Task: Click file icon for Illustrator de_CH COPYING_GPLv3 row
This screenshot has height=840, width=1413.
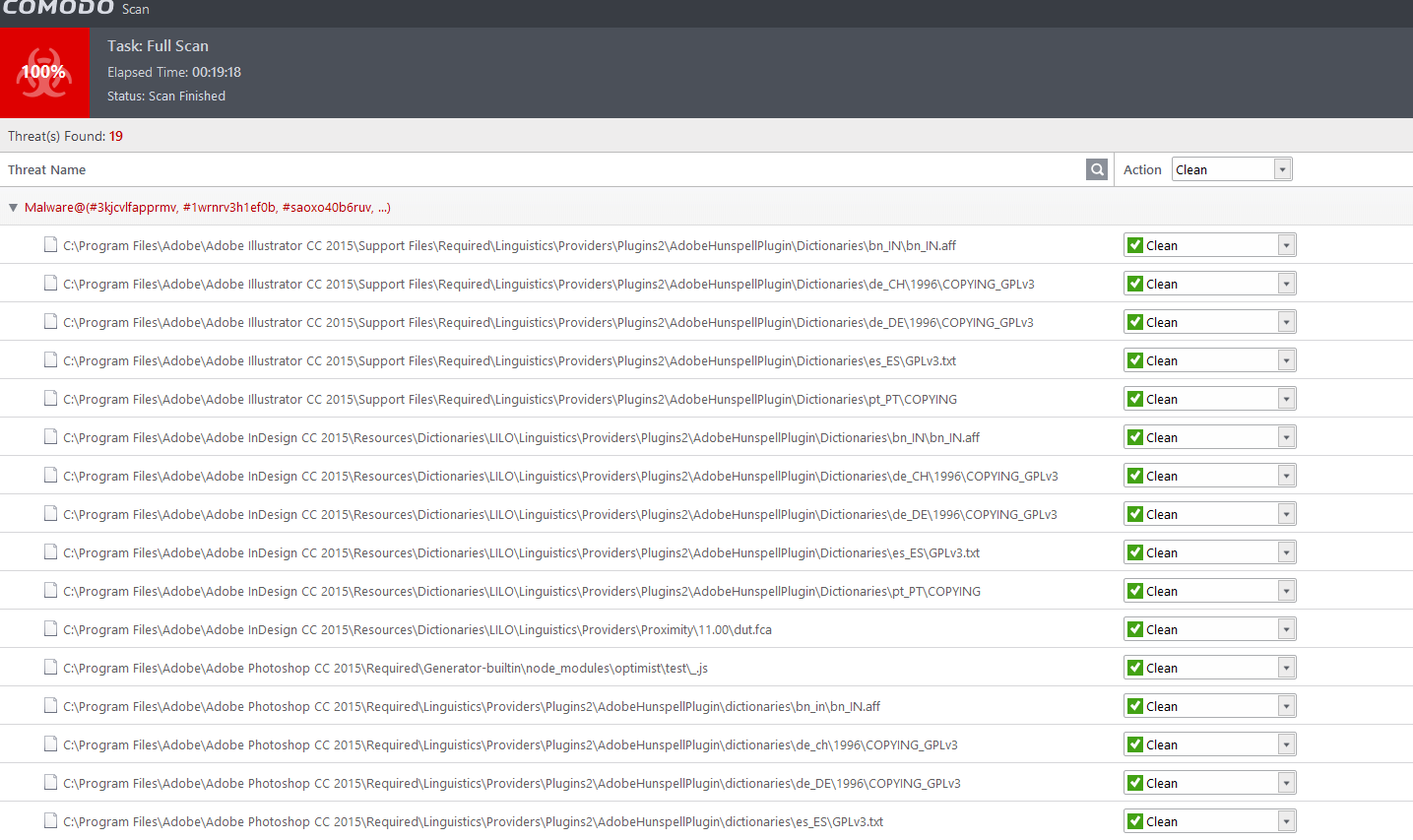Action: click(50, 284)
